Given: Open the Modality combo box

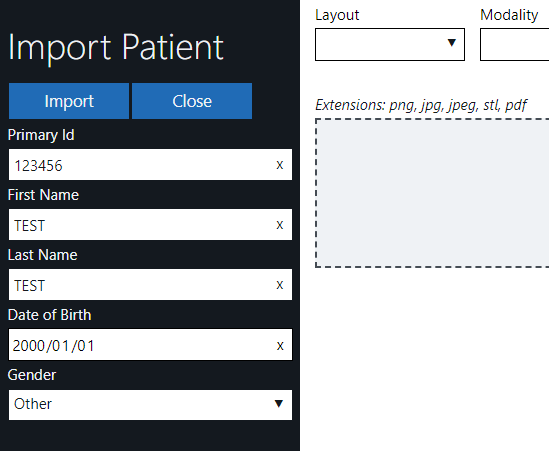Looking at the screenshot, I should pos(514,44).
